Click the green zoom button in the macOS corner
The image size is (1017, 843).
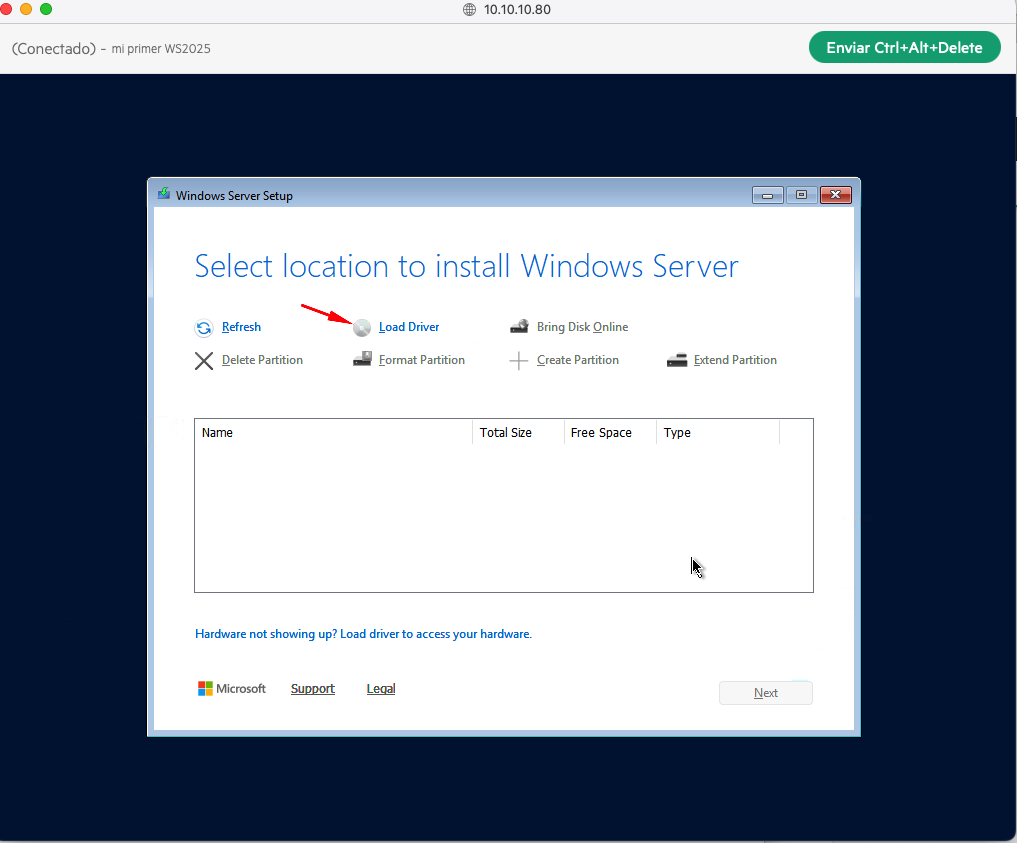tap(45, 8)
